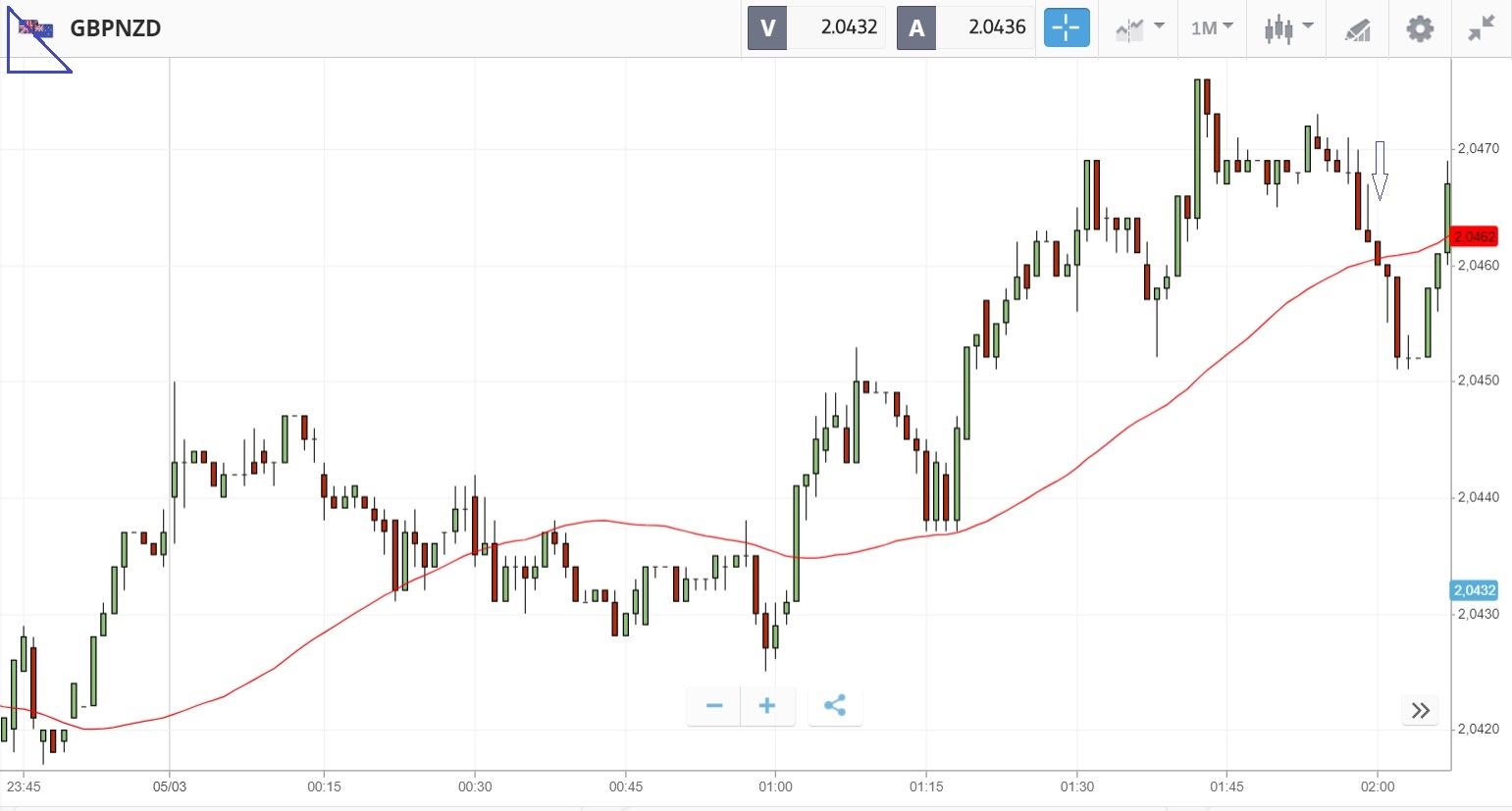Click the blue down arrow drawing on chart
This screenshot has height=811, width=1512.
tap(1380, 171)
